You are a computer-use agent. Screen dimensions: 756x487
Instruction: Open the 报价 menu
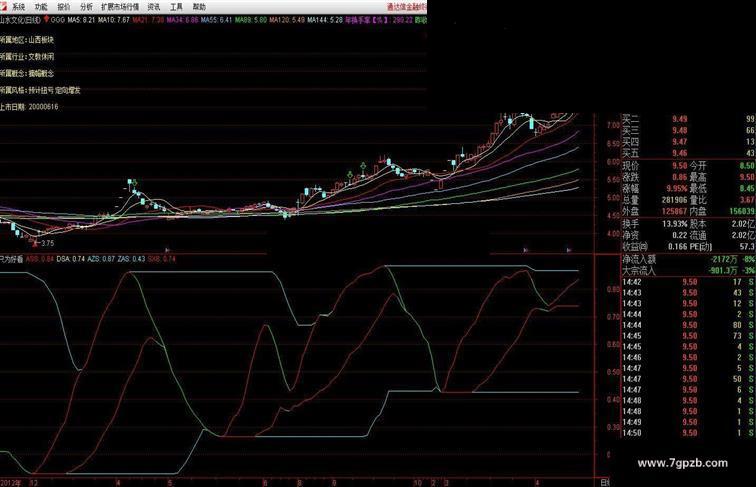tap(64, 7)
